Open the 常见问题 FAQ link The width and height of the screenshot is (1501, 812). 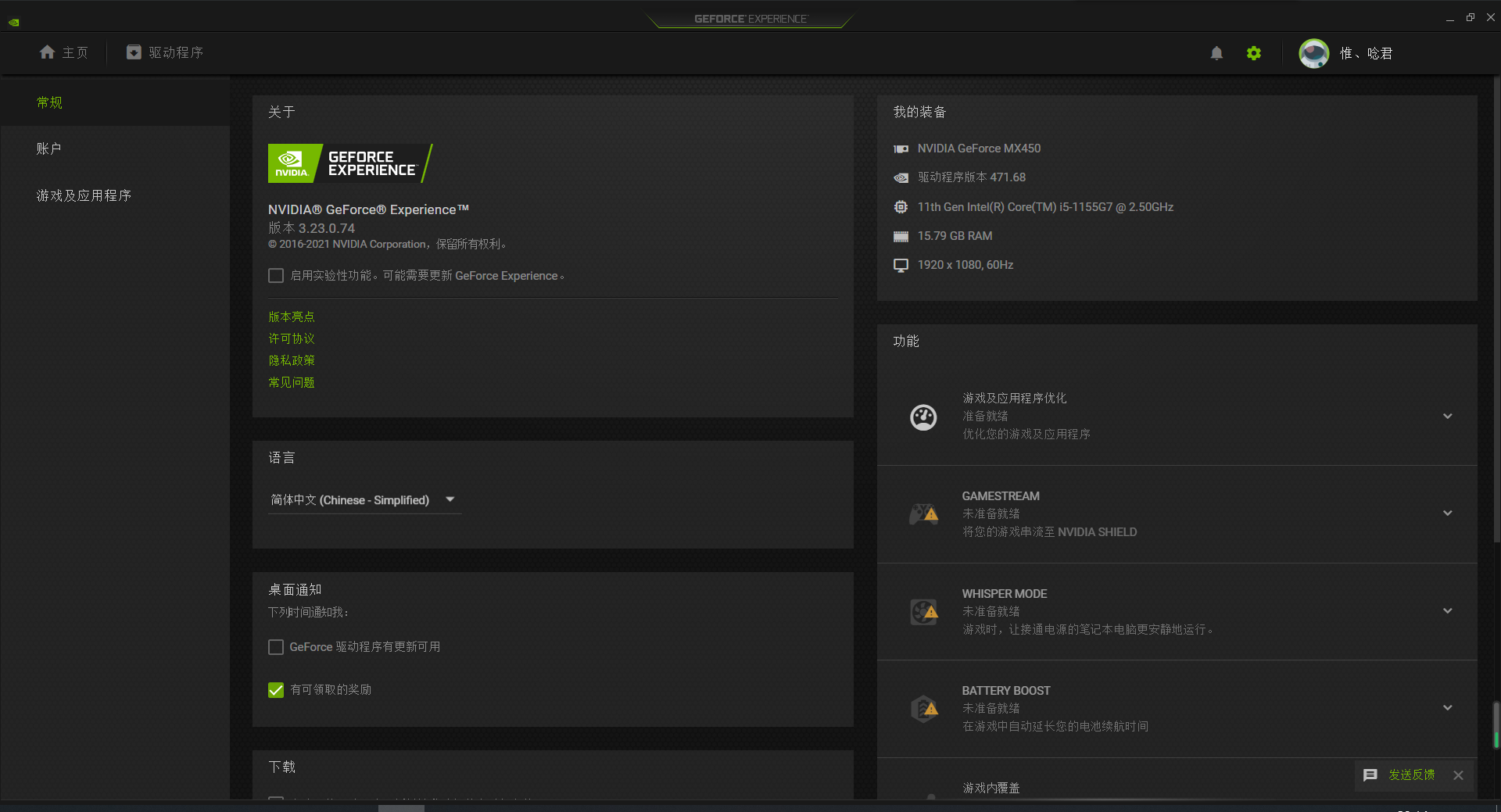(x=292, y=382)
